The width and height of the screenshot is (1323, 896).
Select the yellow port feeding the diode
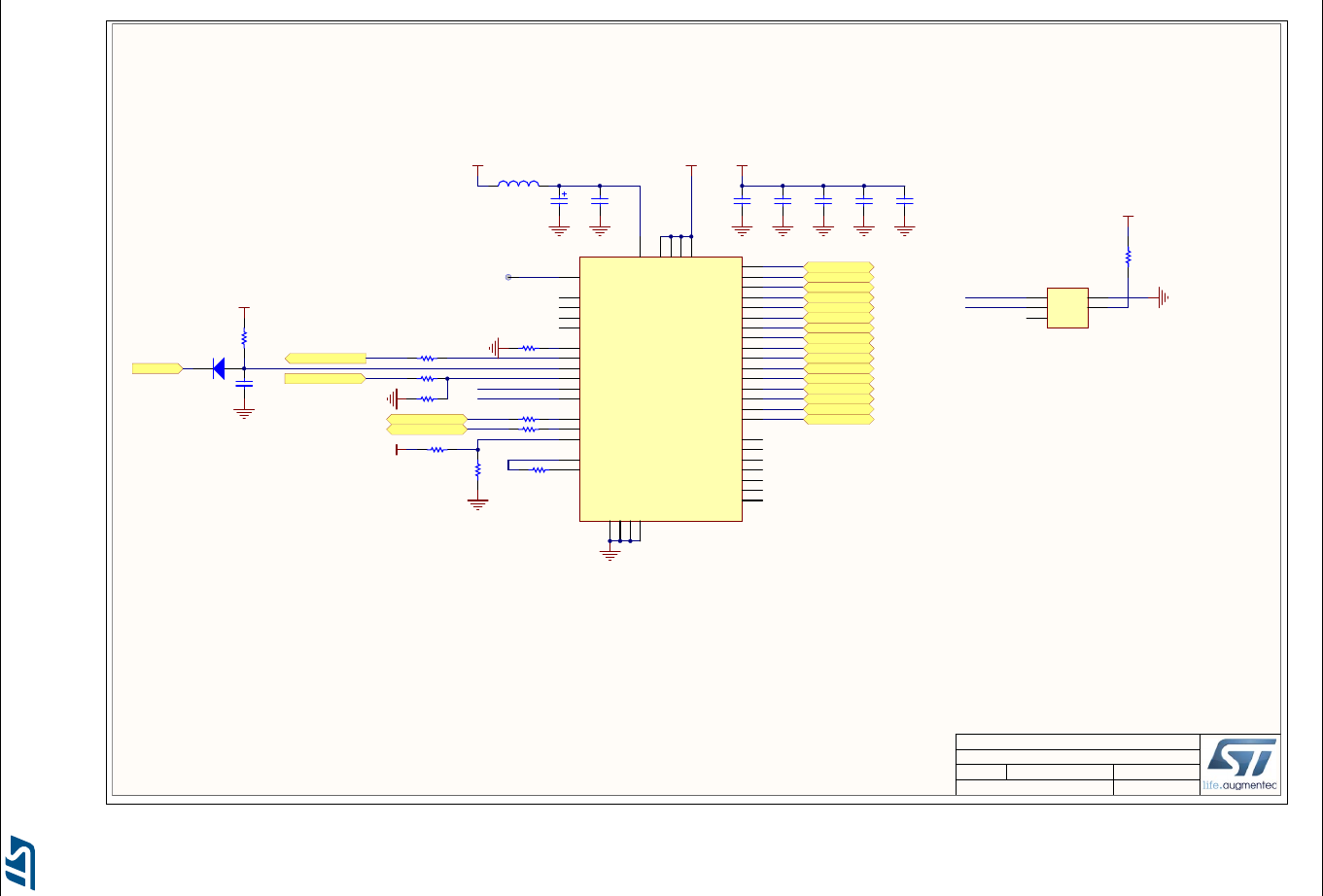pos(157,368)
